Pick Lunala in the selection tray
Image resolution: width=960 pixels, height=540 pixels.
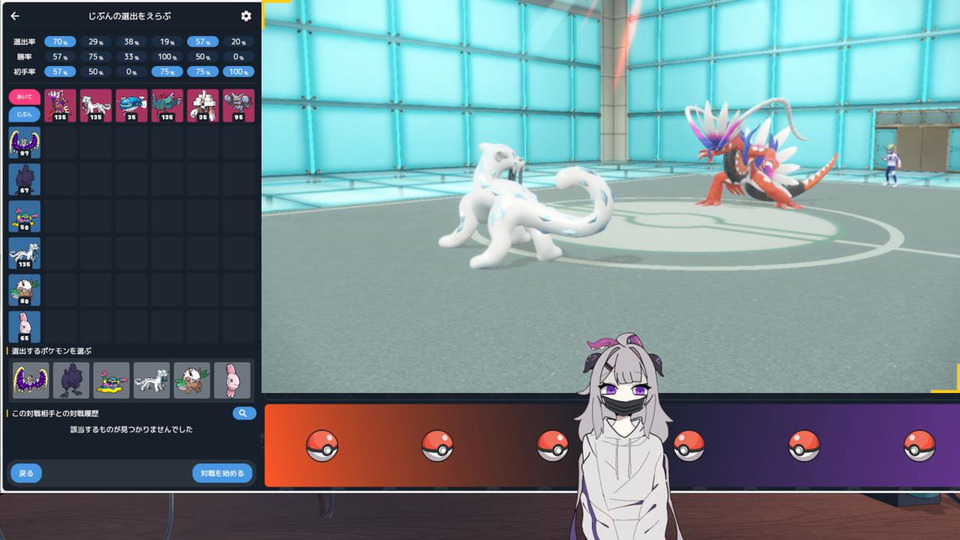(x=31, y=380)
